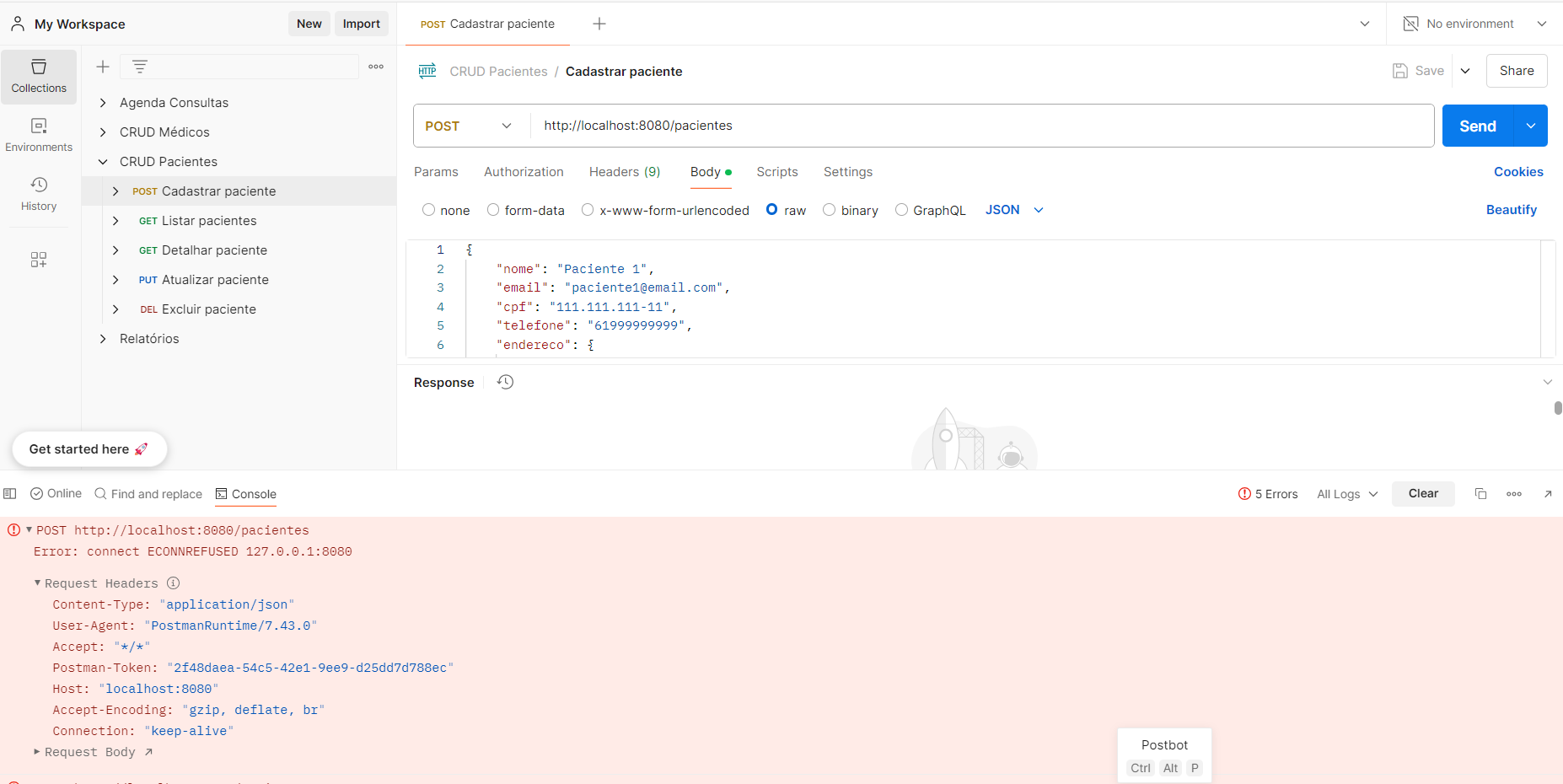This screenshot has height=784, width=1563.
Task: Click the response history icon
Action: pos(505,382)
